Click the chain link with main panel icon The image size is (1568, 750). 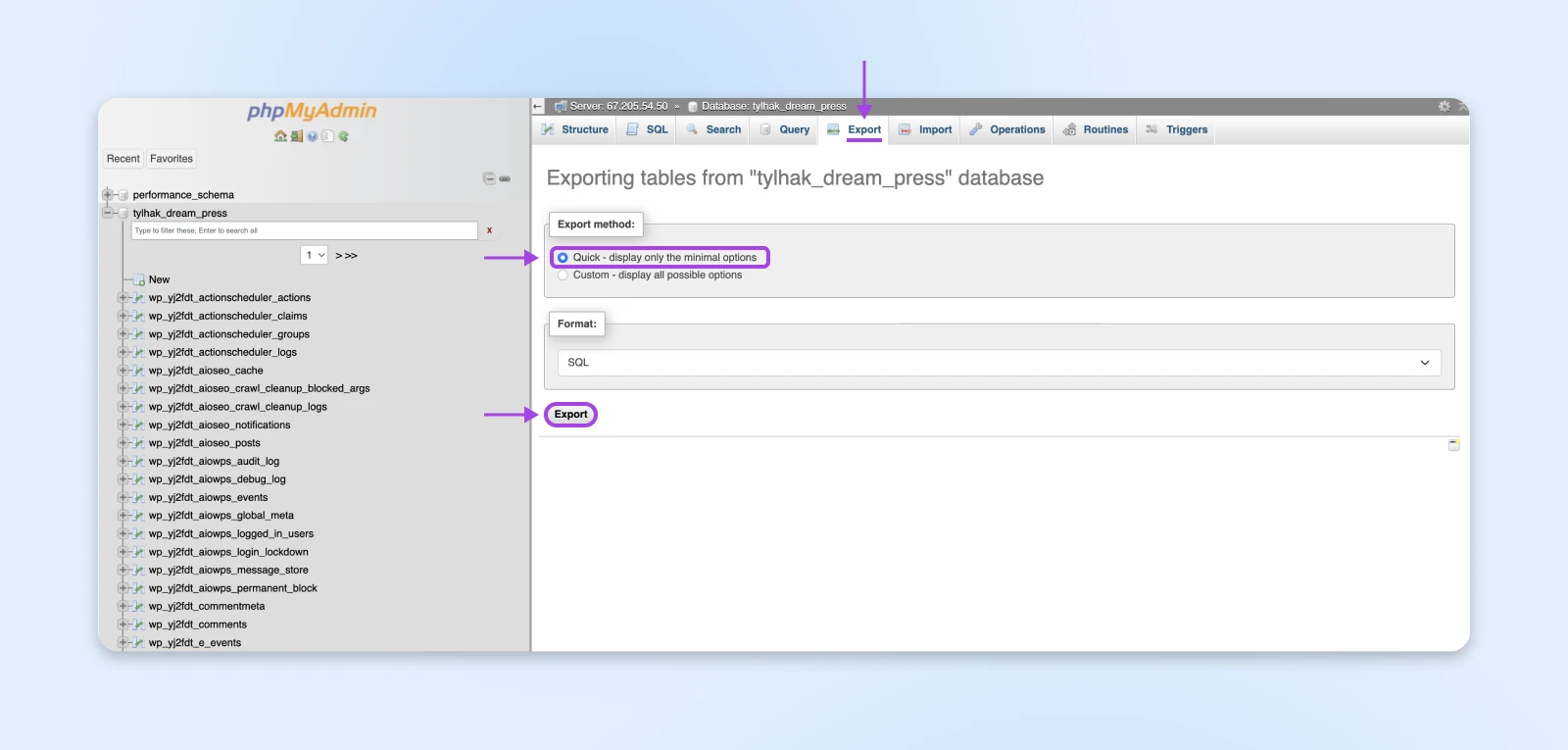coord(505,178)
